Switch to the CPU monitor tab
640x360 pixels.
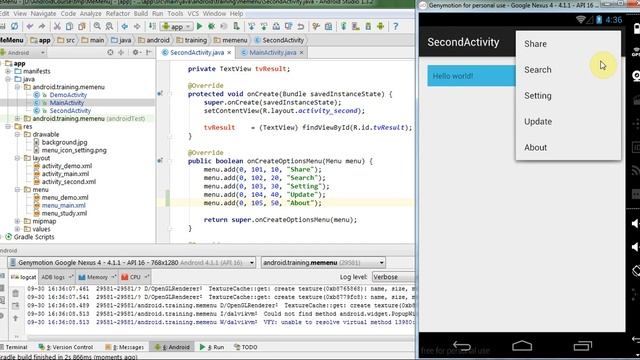135,277
